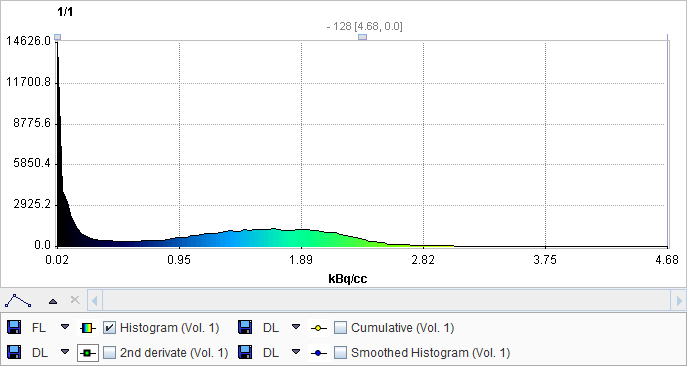Click the horizontal scrollbar track
Screen dimensions: 687x366
click(386, 301)
